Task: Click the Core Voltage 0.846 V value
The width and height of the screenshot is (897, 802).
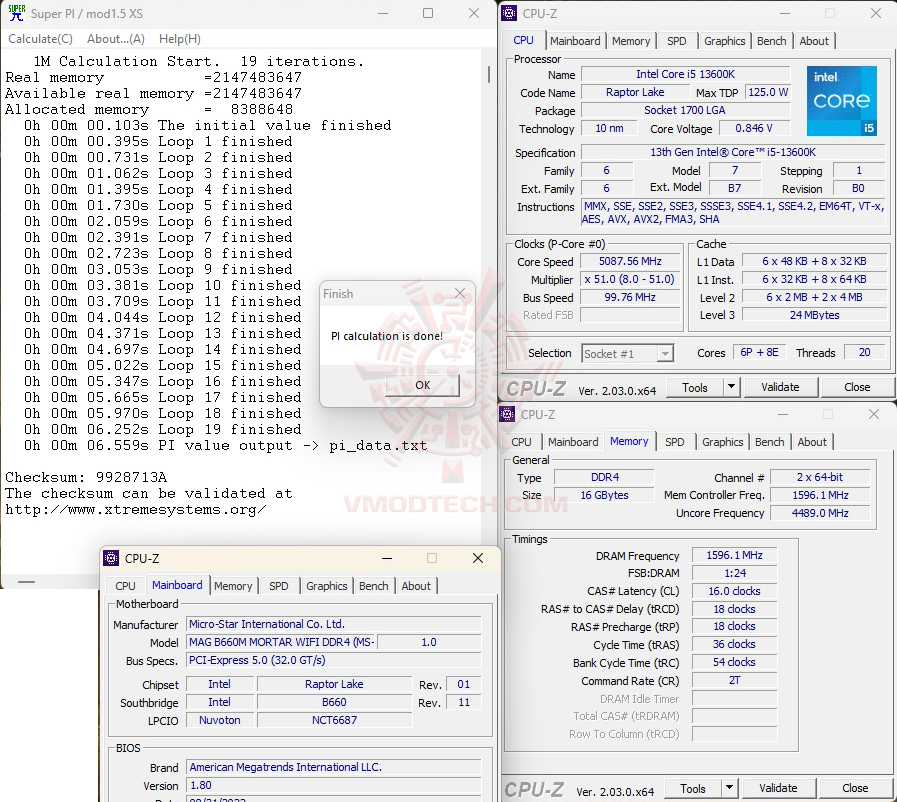Action: [754, 128]
